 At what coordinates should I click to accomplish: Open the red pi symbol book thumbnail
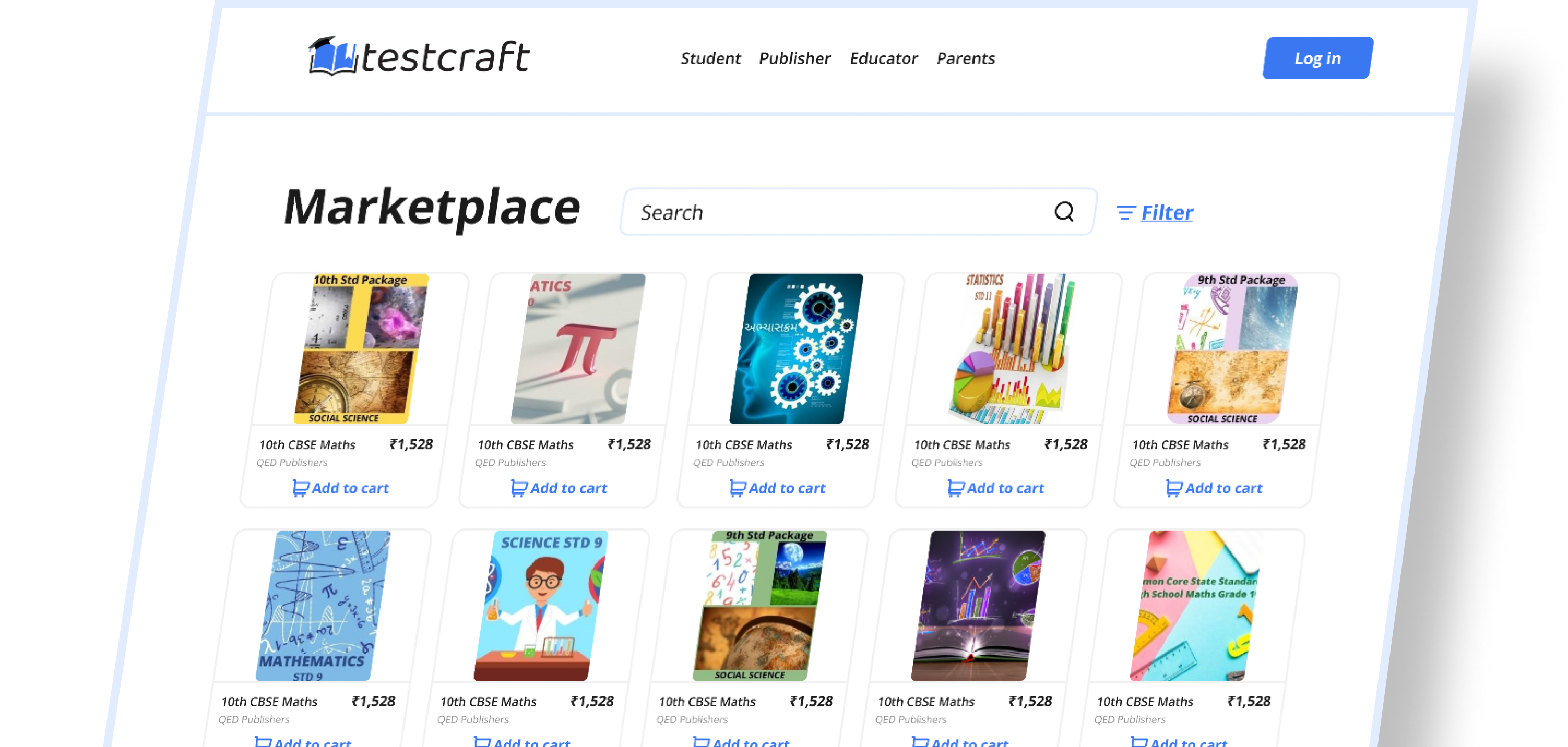578,348
